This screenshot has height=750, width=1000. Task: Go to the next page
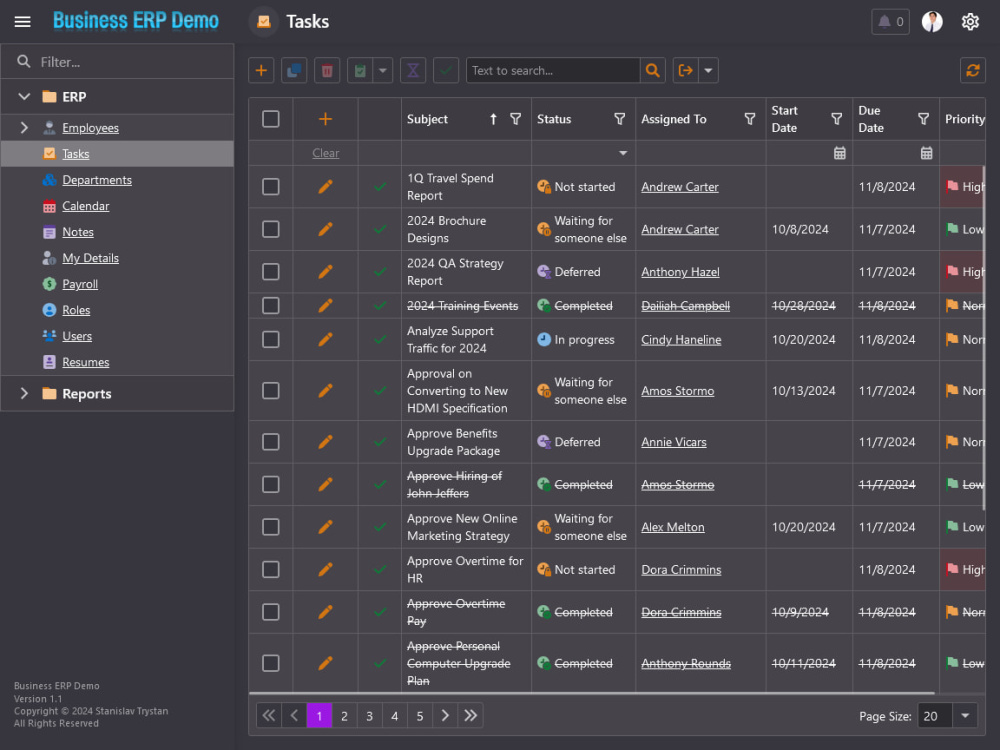click(x=445, y=716)
